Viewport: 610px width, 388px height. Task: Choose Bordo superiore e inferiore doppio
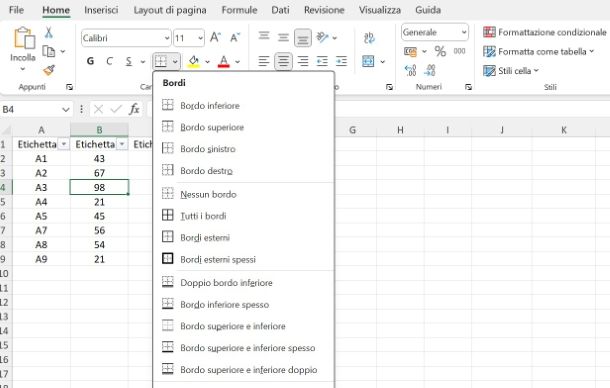244,370
